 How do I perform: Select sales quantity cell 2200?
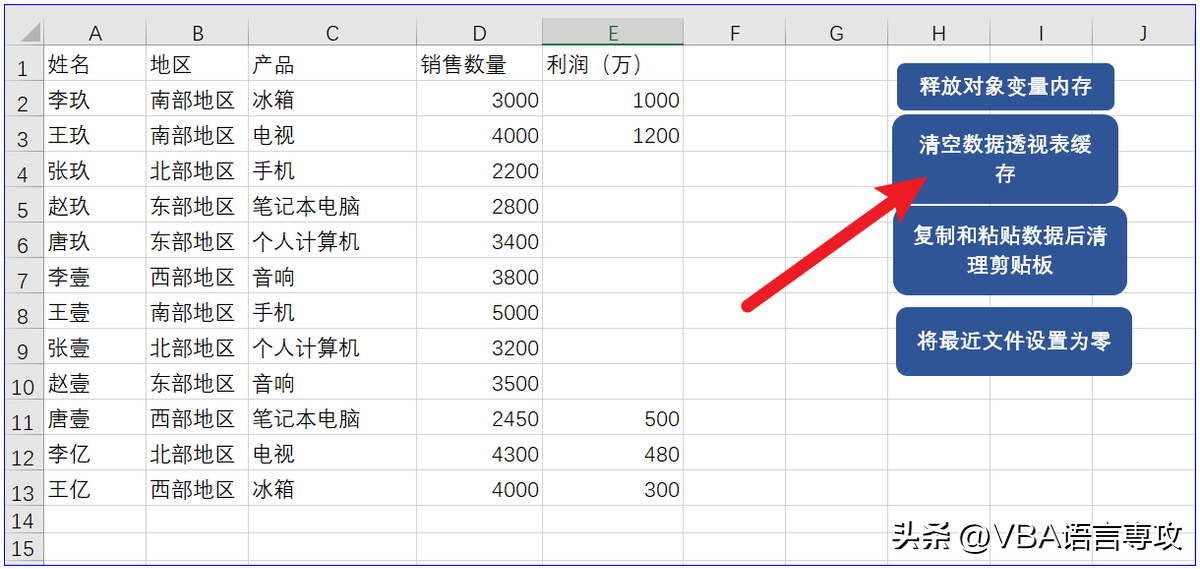pyautogui.click(x=479, y=171)
